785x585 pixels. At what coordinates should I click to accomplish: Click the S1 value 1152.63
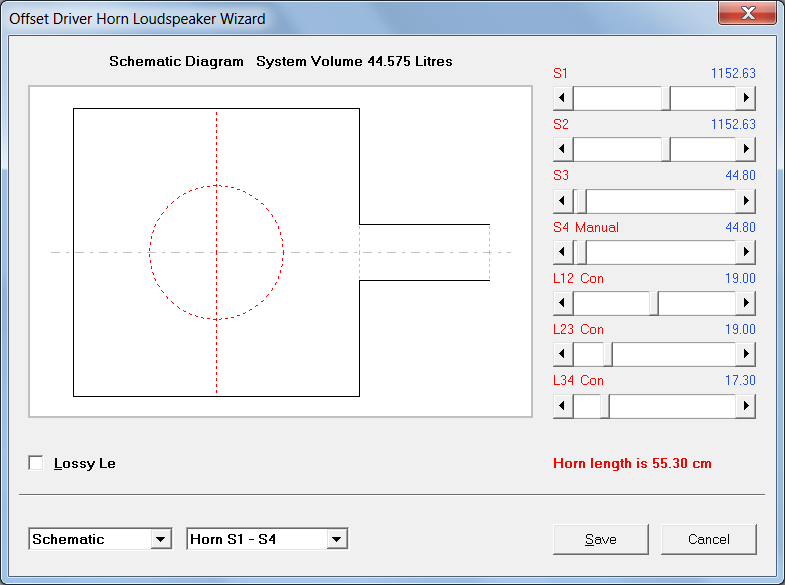point(733,74)
